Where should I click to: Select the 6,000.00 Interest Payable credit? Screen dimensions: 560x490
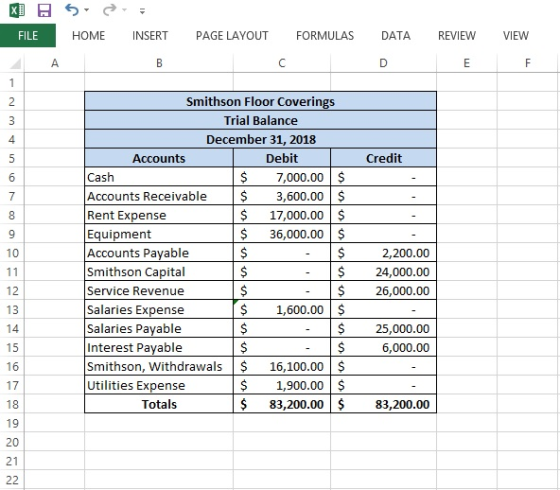[384, 348]
